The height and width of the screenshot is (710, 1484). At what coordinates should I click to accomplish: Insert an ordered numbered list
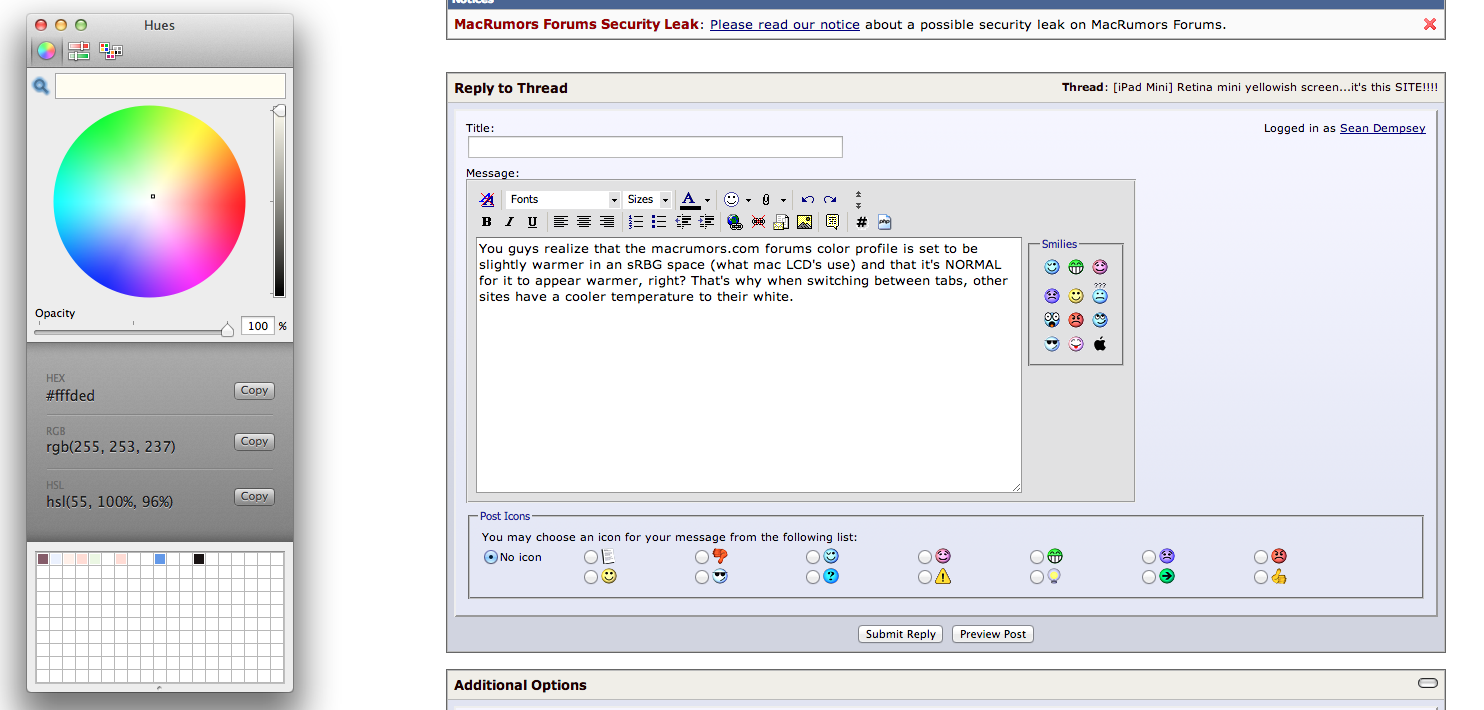point(636,222)
